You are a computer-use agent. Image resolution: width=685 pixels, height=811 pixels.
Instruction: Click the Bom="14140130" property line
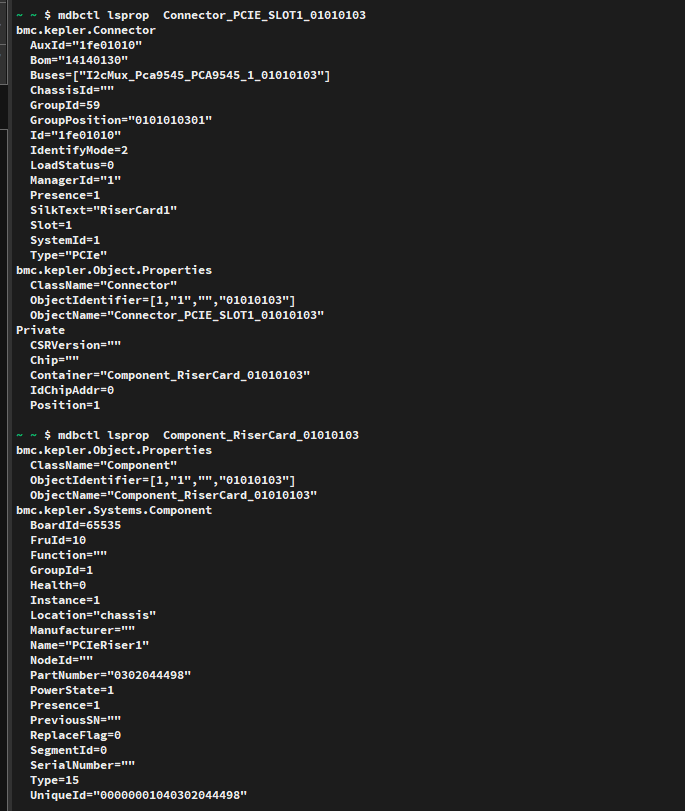coord(79,60)
